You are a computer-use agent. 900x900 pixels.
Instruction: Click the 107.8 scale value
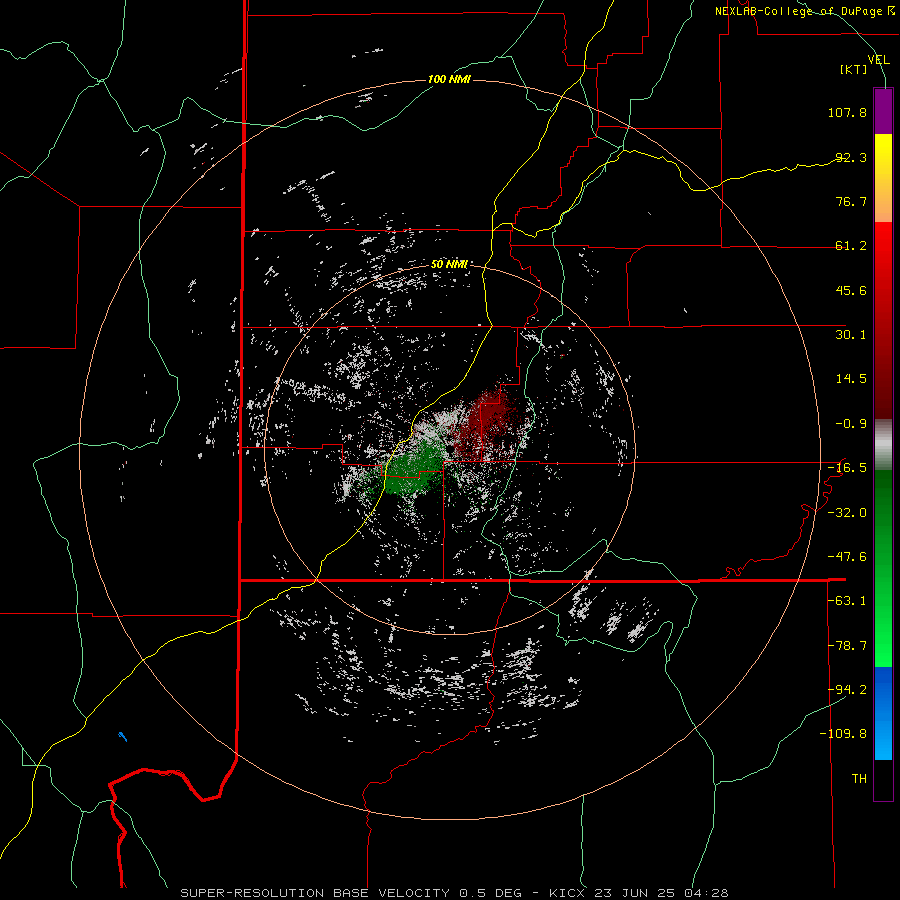[x=847, y=112]
